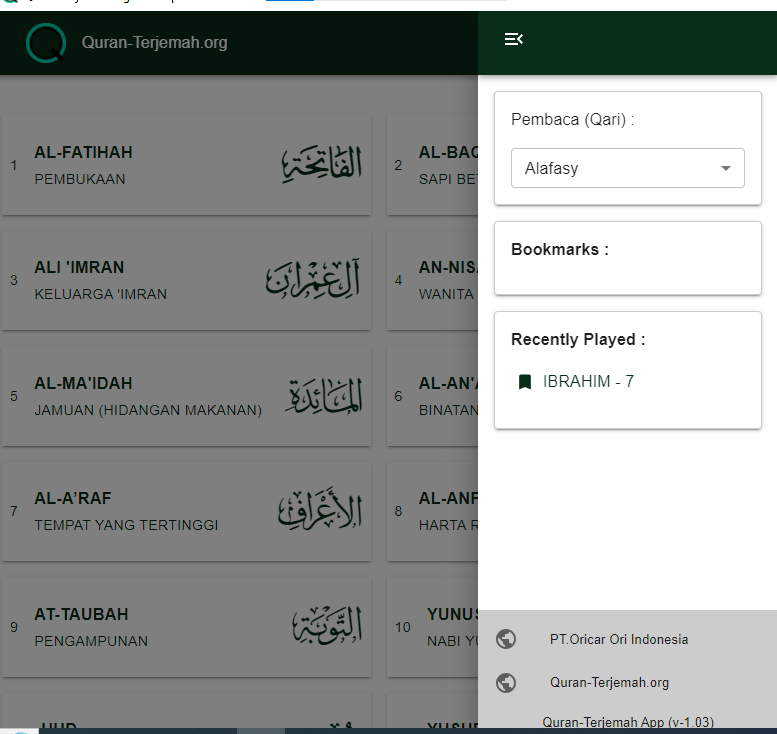Open surah number 6 AL-AN'AM card
The image size is (777, 734).
tap(432, 396)
